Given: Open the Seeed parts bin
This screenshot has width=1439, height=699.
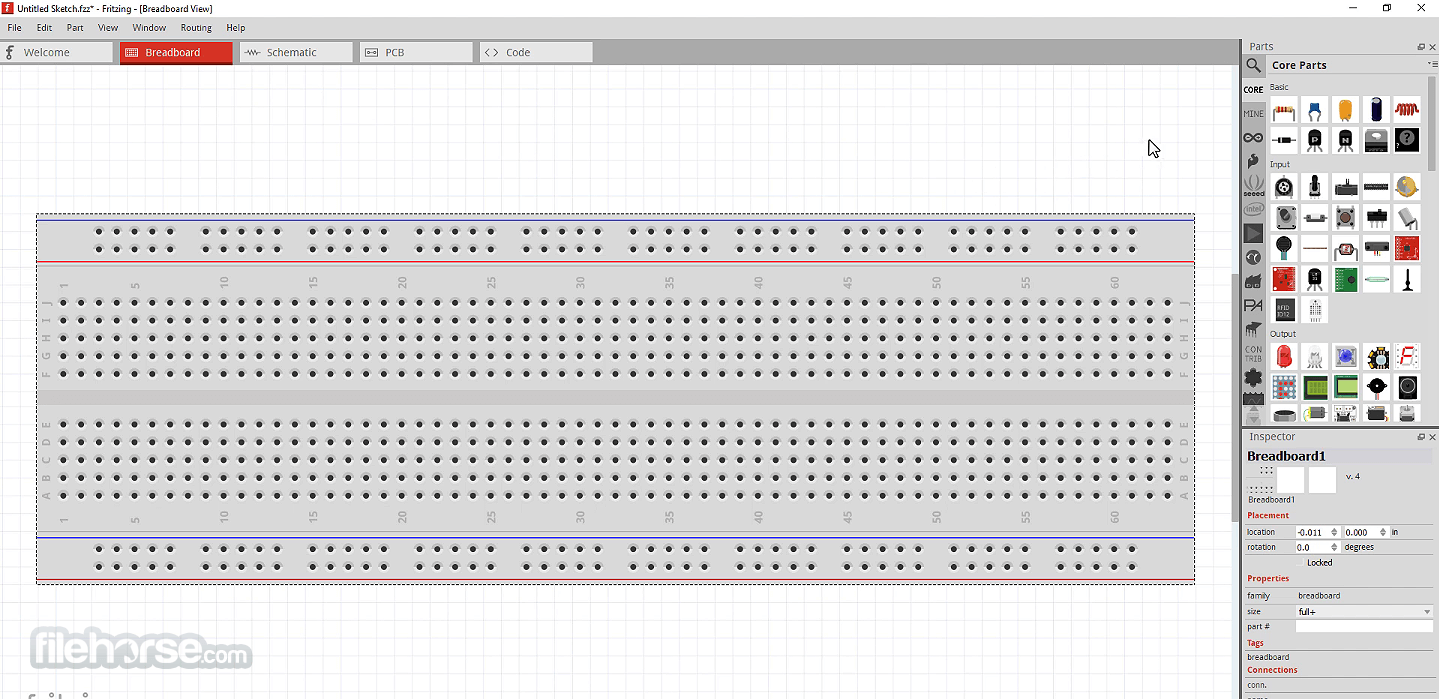Looking at the screenshot, I should (x=1253, y=186).
